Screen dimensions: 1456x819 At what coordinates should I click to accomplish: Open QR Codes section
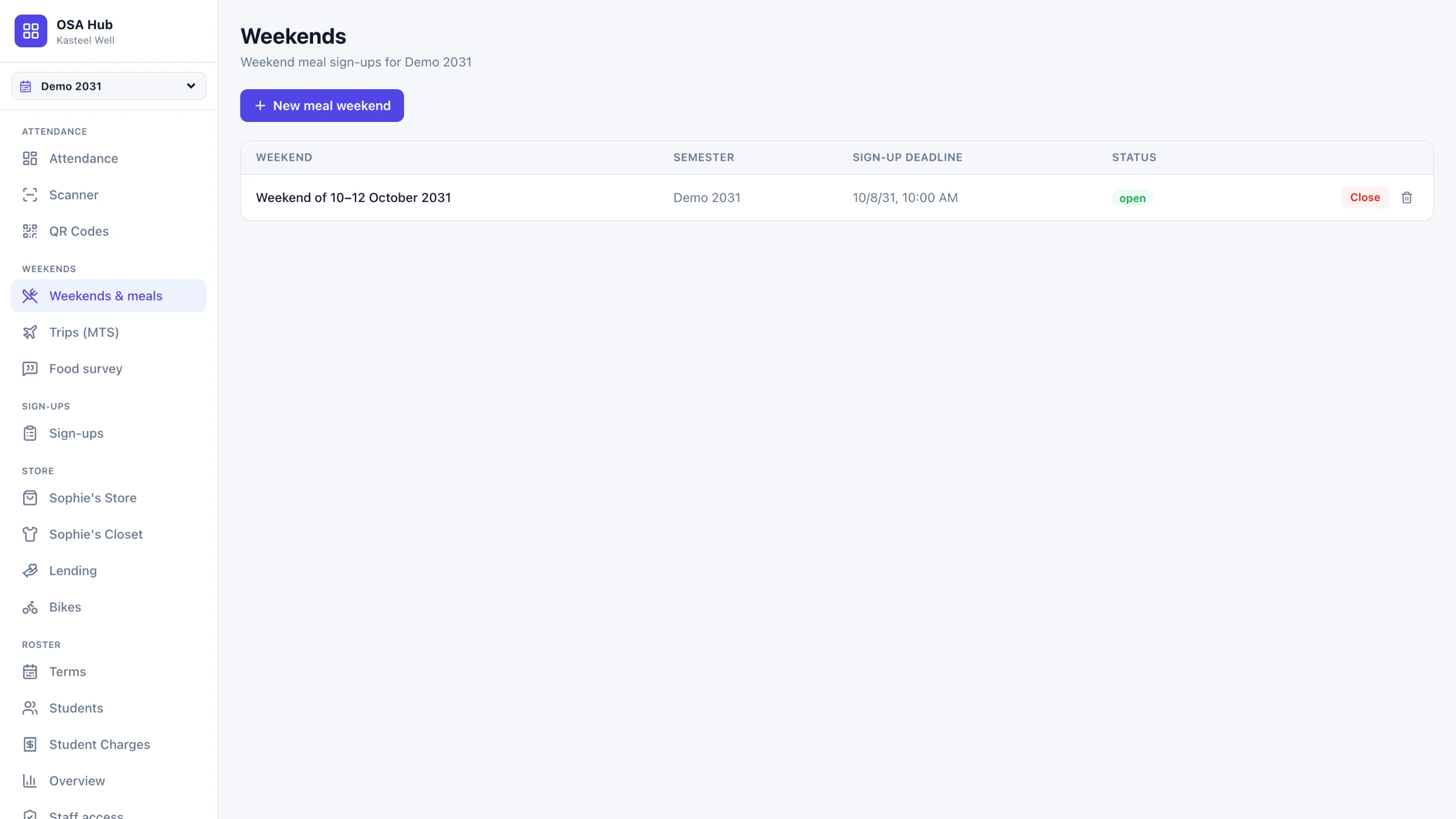pos(109,231)
